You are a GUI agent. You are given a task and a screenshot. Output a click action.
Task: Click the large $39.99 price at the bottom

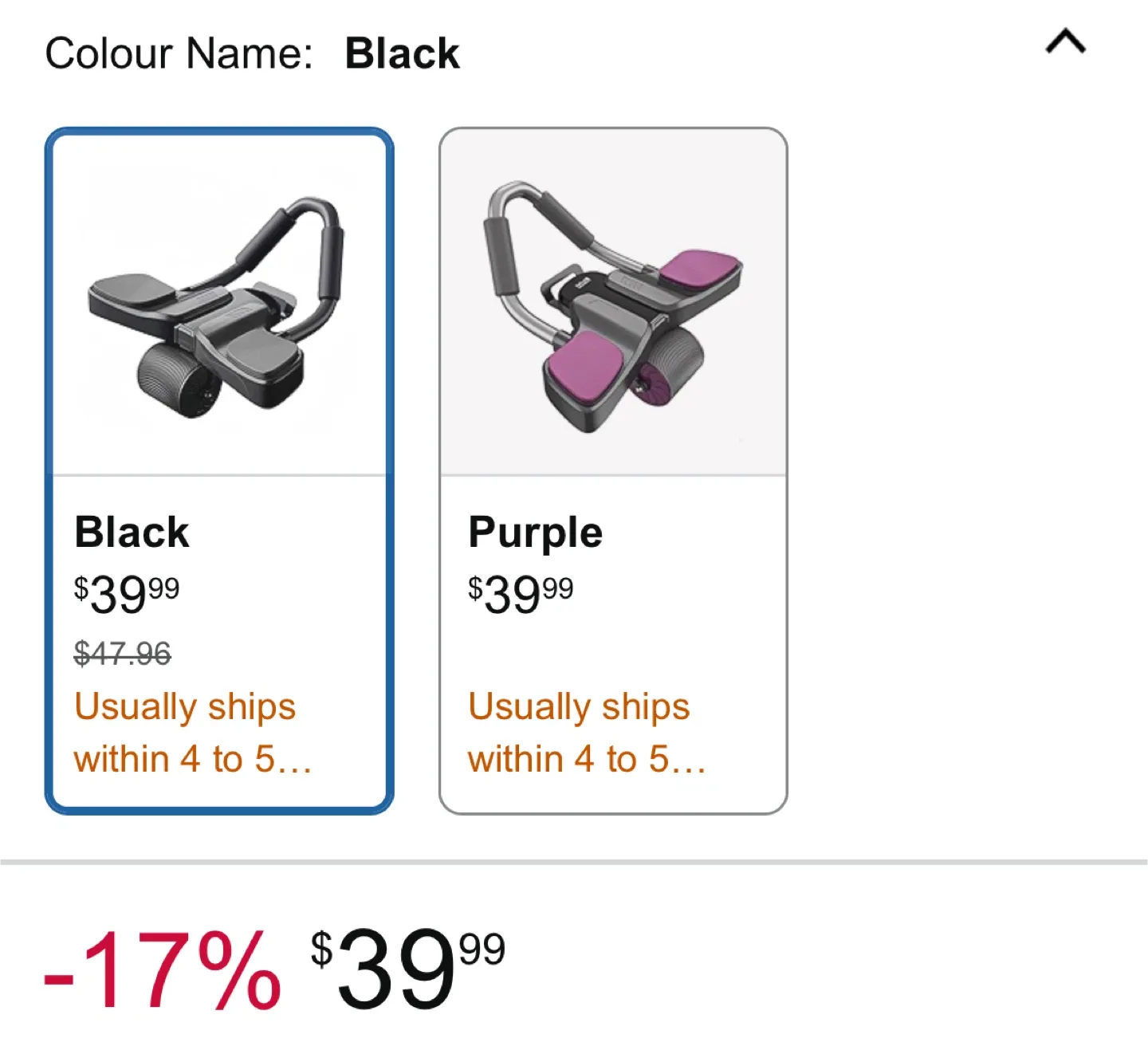coord(407,969)
